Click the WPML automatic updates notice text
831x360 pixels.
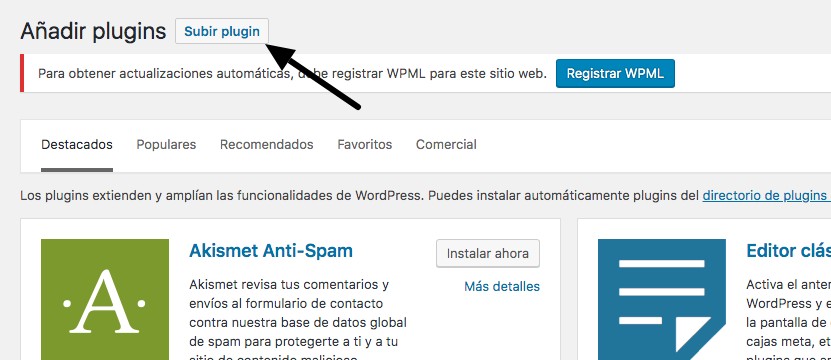point(293,74)
